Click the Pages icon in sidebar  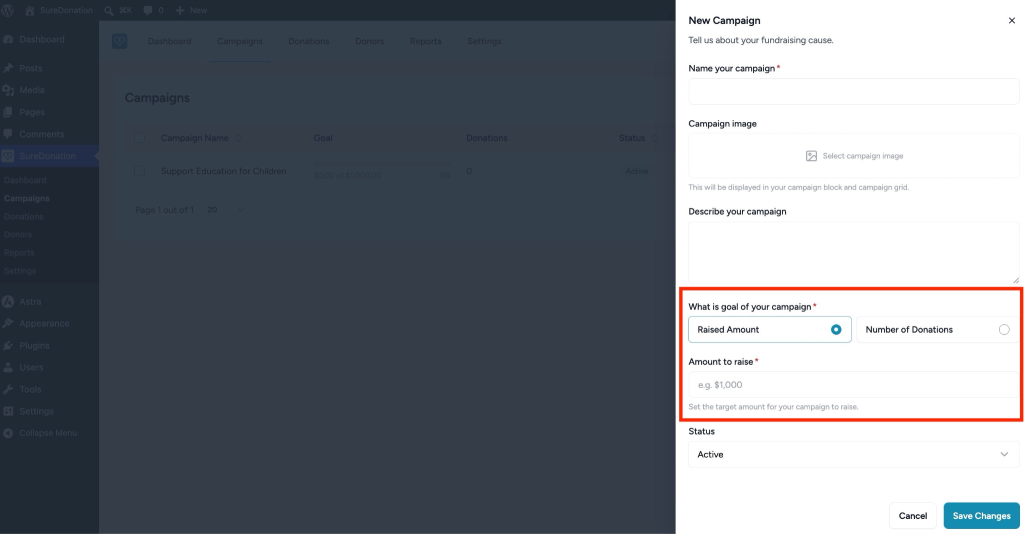[x=8, y=112]
